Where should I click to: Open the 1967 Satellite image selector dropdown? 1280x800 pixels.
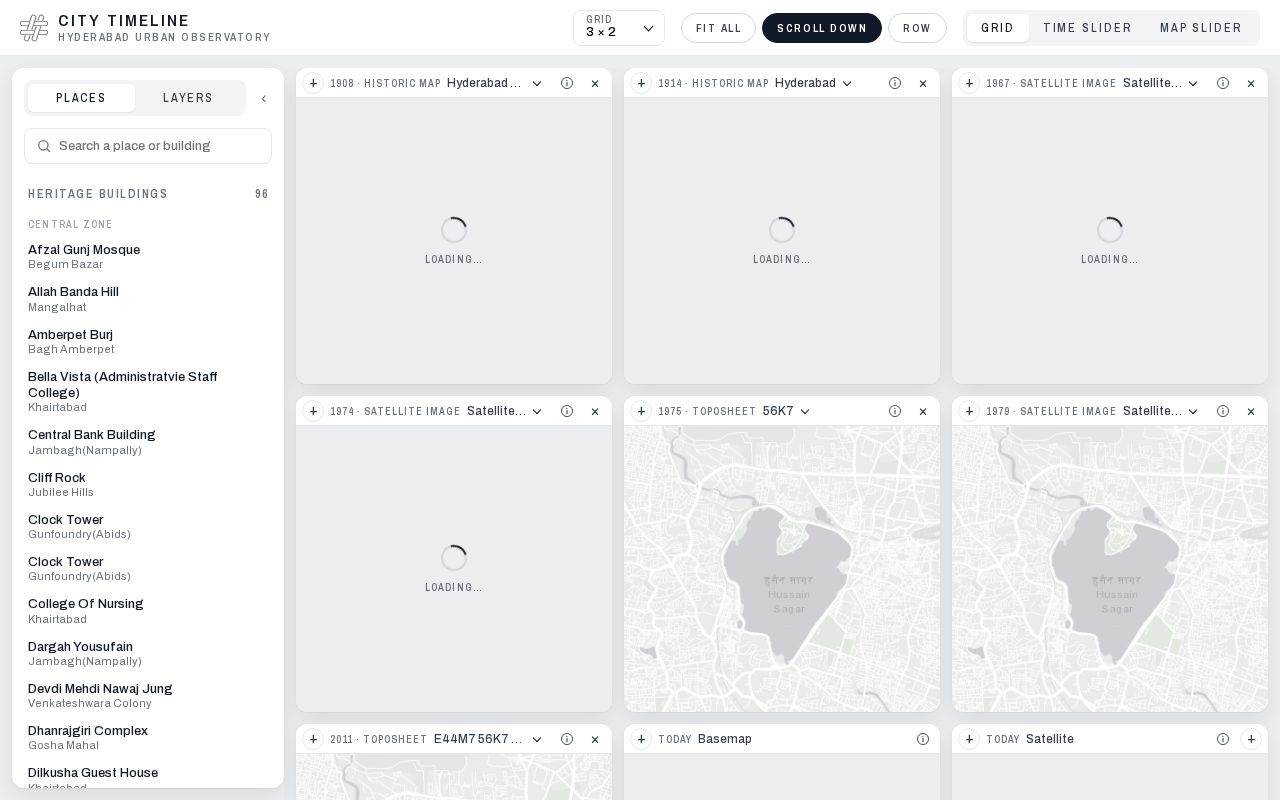pos(1161,83)
